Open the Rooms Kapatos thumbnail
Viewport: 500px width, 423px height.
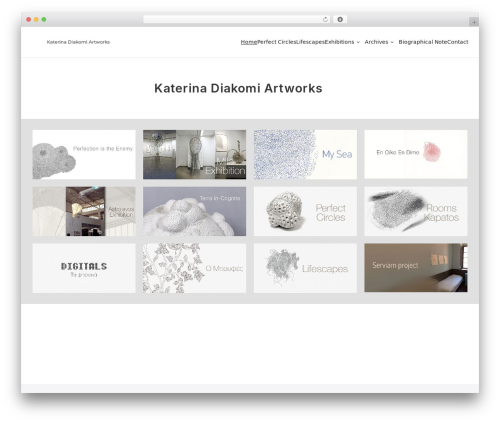pyautogui.click(x=416, y=211)
